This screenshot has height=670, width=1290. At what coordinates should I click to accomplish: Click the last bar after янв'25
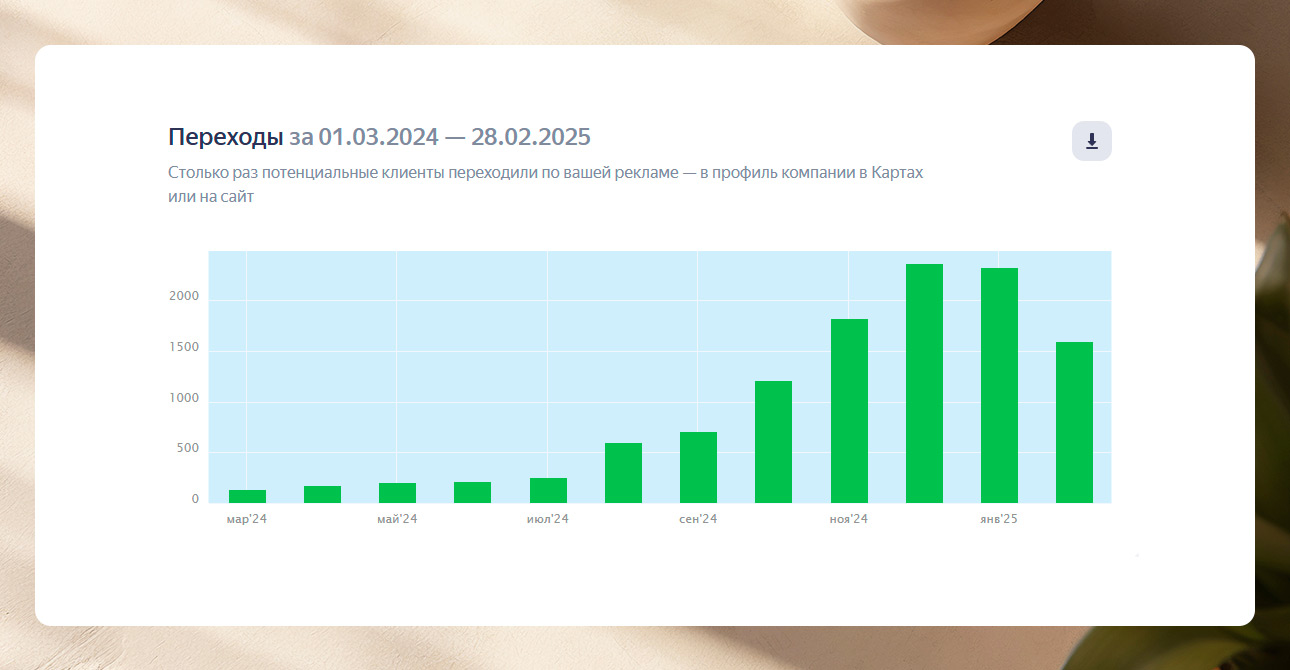pyautogui.click(x=1074, y=422)
